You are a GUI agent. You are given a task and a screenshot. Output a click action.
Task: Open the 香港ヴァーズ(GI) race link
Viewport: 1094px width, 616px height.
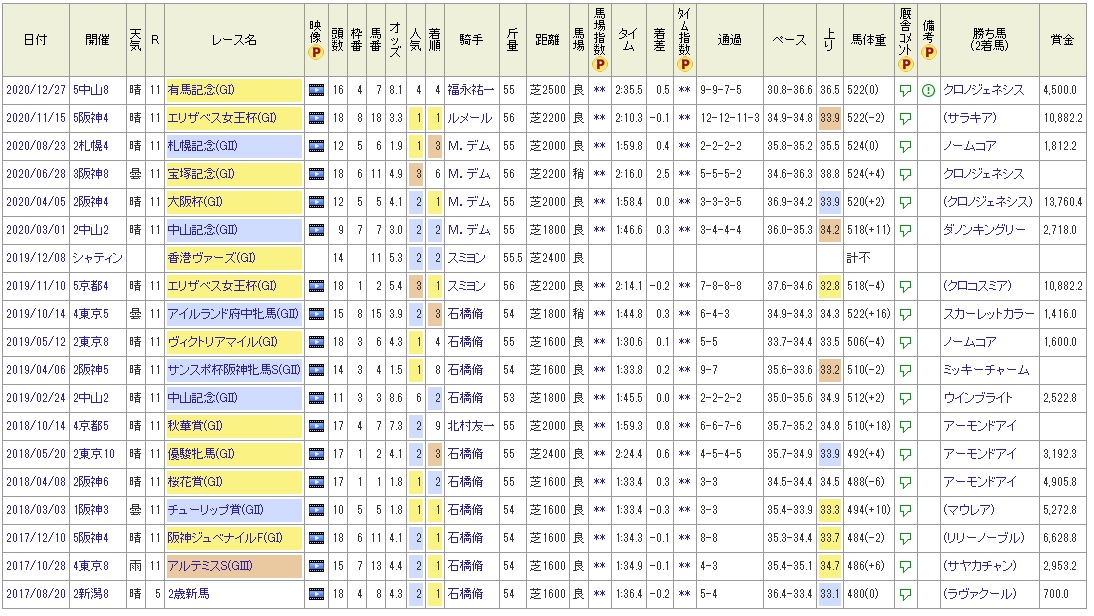click(x=202, y=258)
